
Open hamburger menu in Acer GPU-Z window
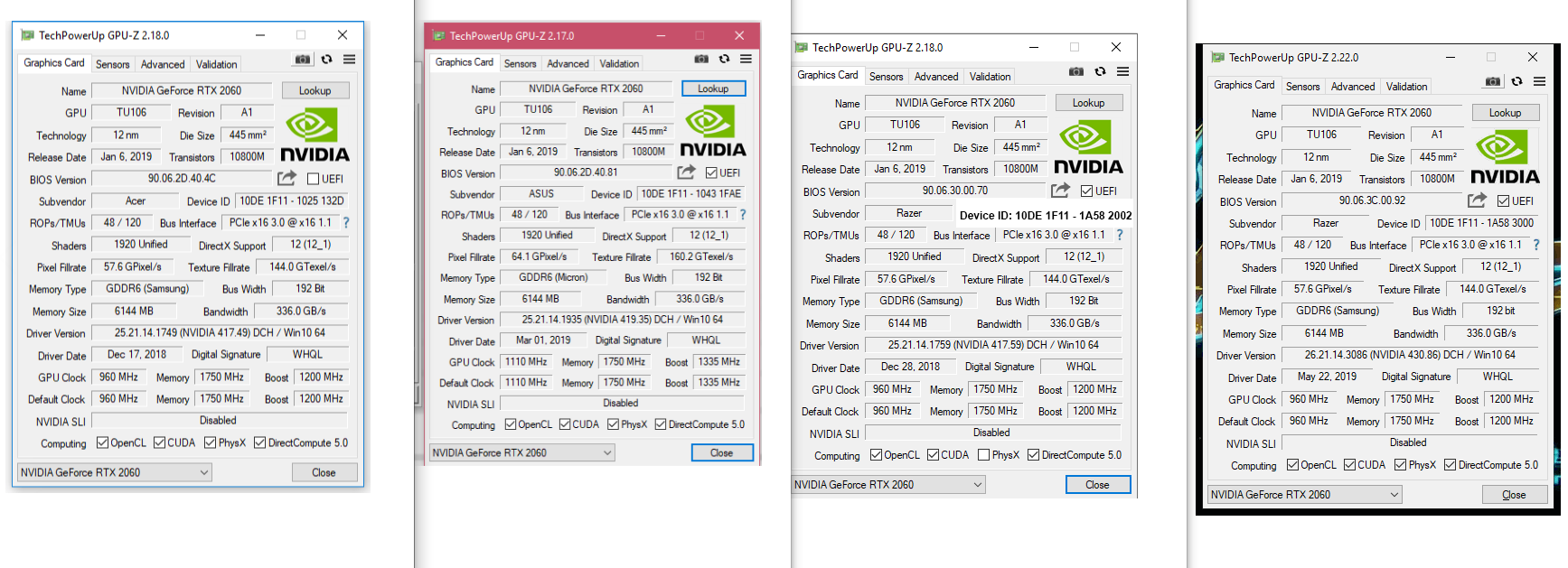pyautogui.click(x=349, y=60)
